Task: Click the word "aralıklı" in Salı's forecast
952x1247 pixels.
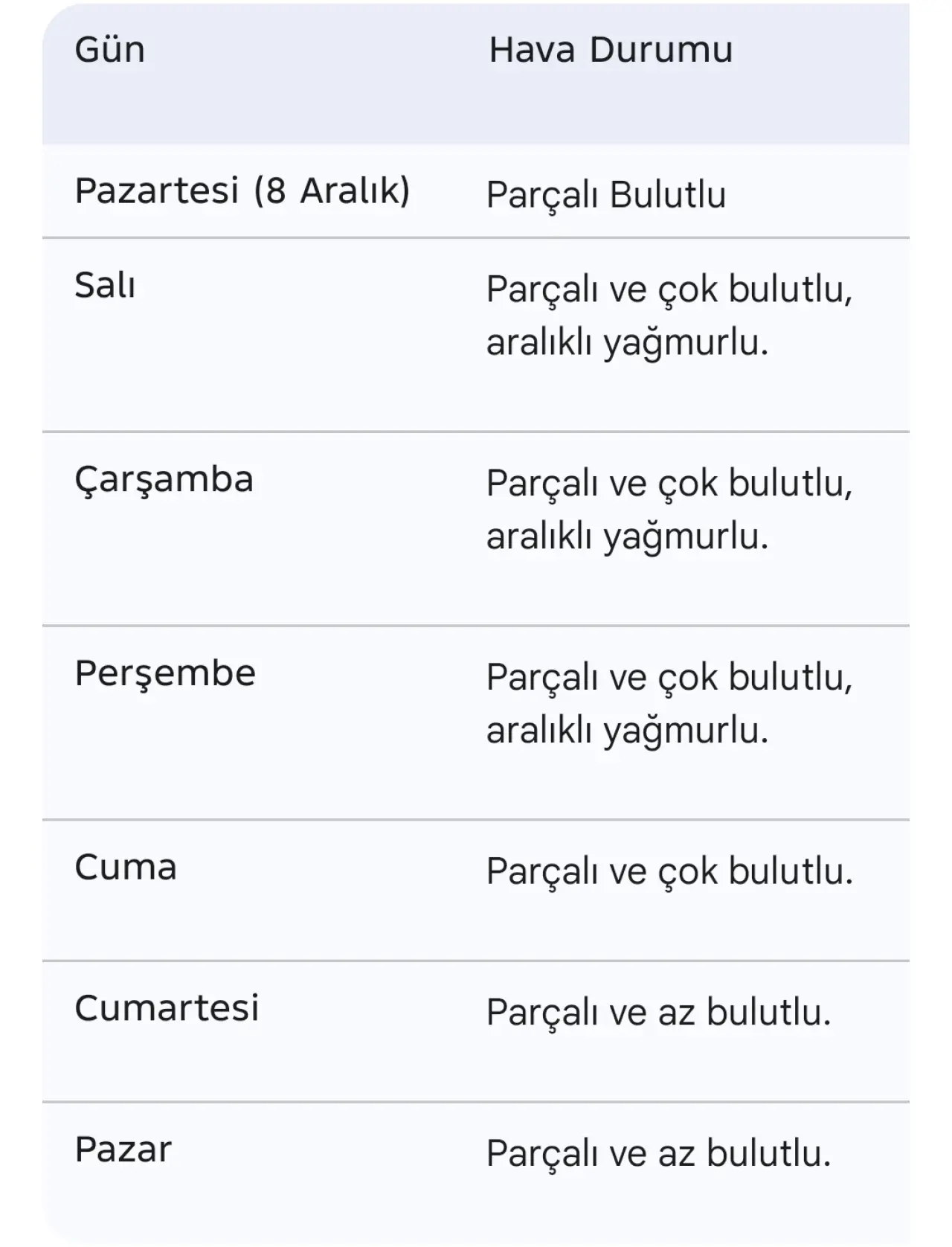Action: point(538,343)
